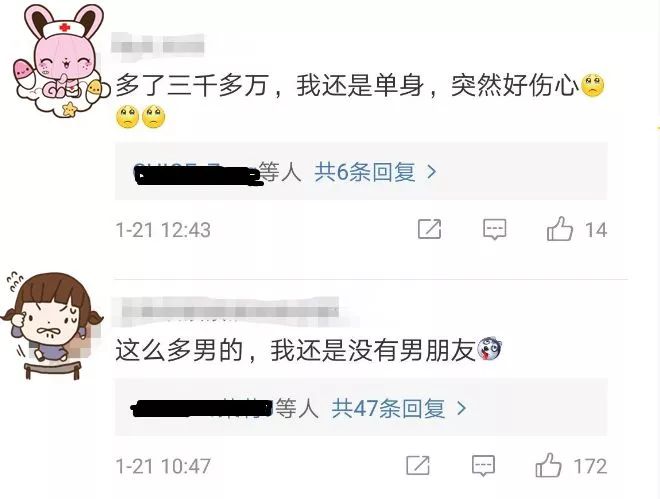Open the reply icon on the 10:47 comment
Screen dimensions: 660x499
tap(483, 466)
